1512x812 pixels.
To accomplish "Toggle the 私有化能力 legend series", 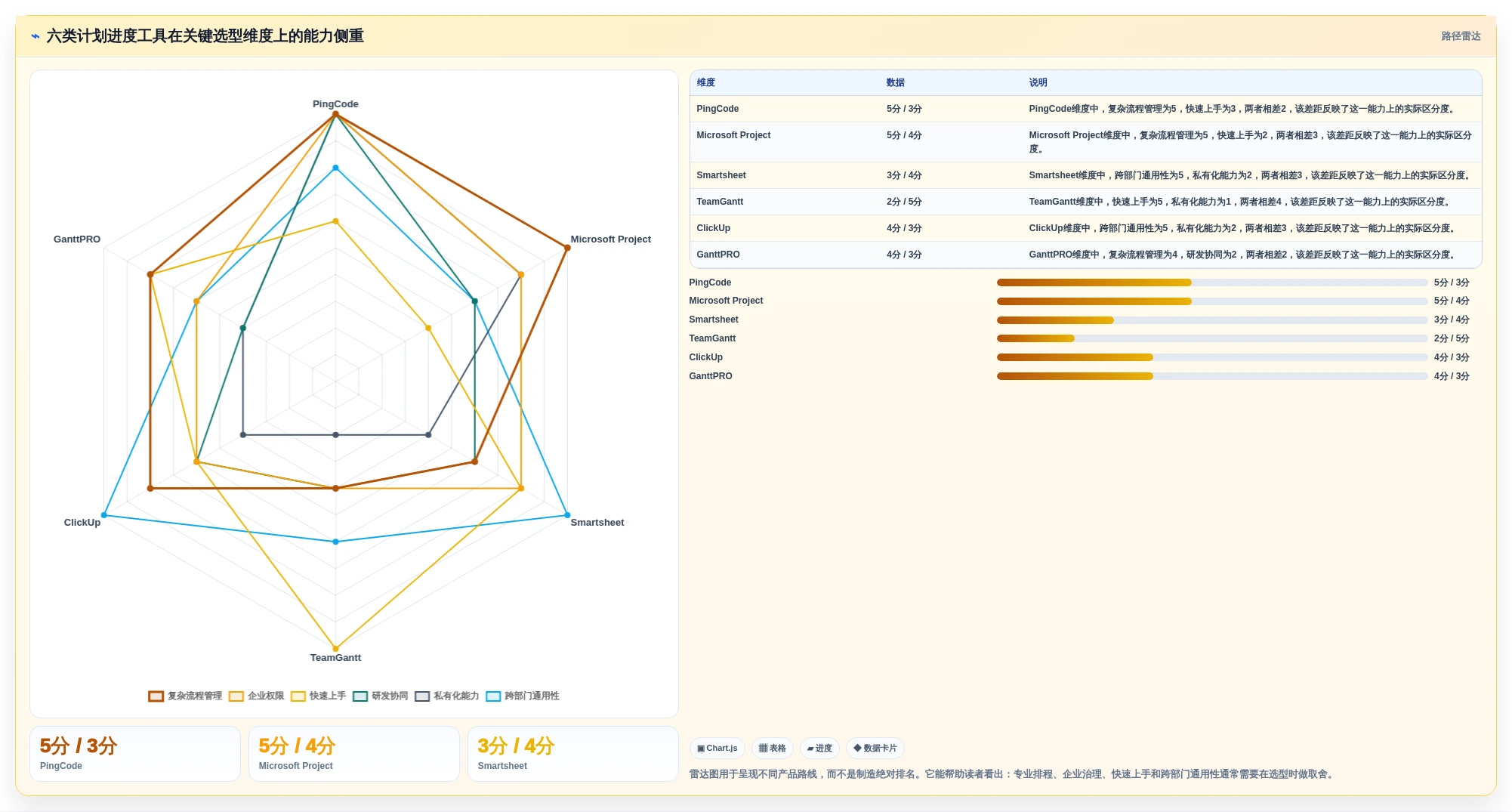I will 447,696.
